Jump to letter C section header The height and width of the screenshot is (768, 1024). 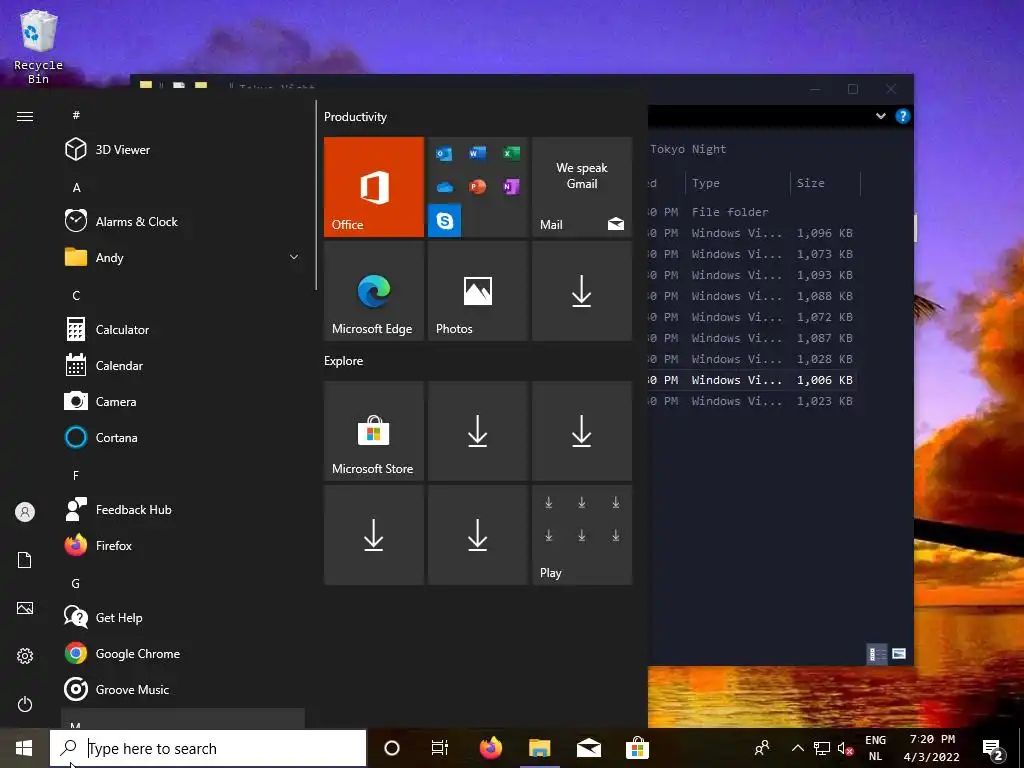[x=76, y=296]
